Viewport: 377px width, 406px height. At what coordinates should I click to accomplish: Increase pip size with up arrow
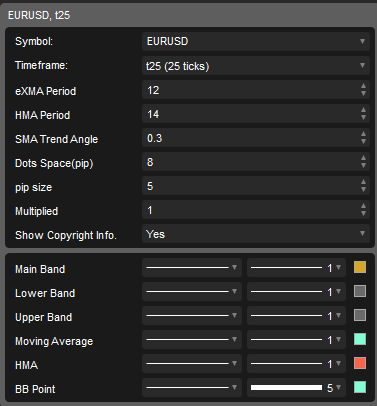click(363, 182)
